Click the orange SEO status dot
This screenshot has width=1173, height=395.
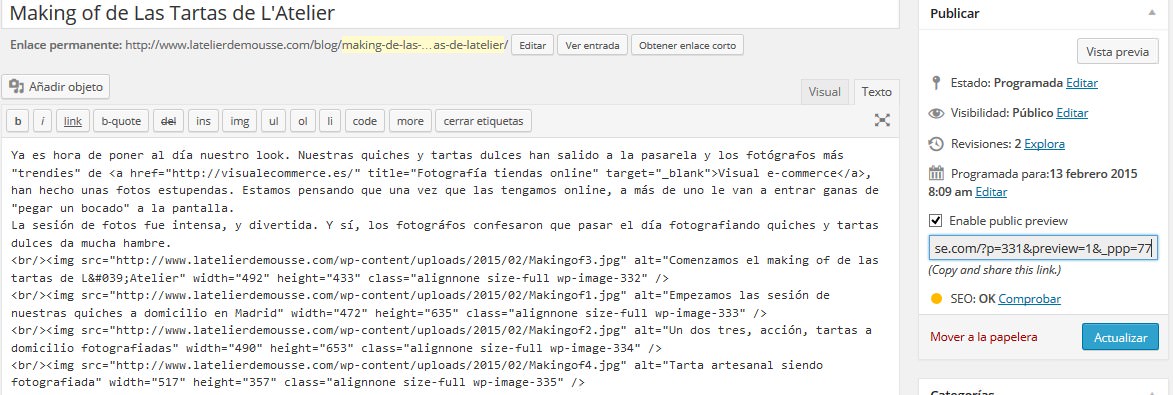(x=936, y=299)
